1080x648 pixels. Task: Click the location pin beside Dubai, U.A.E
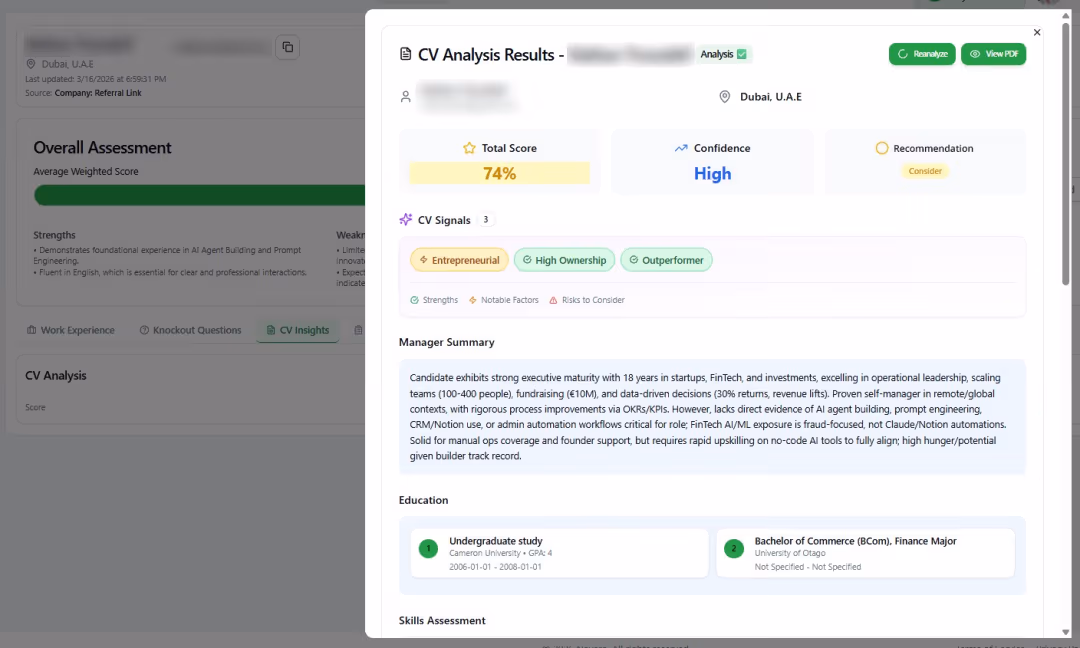point(724,96)
